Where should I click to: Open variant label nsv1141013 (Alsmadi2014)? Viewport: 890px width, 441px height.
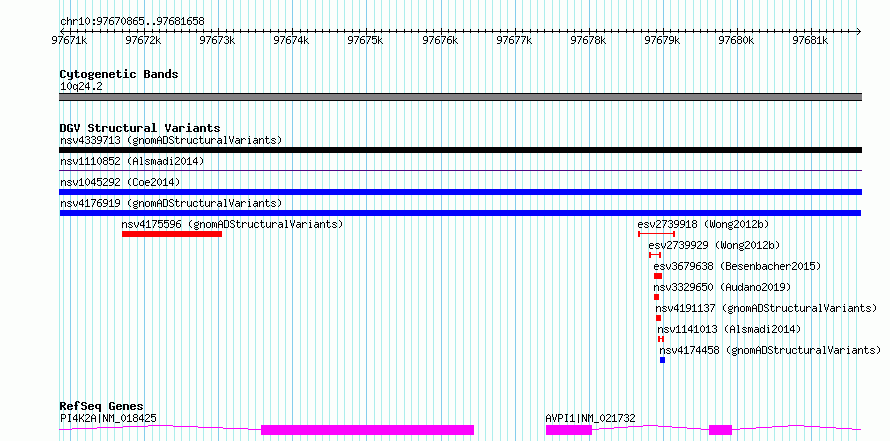729,329
